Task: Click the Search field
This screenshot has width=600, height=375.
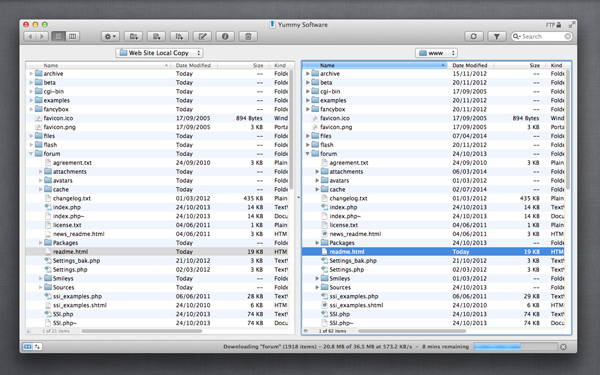Action: tap(541, 36)
